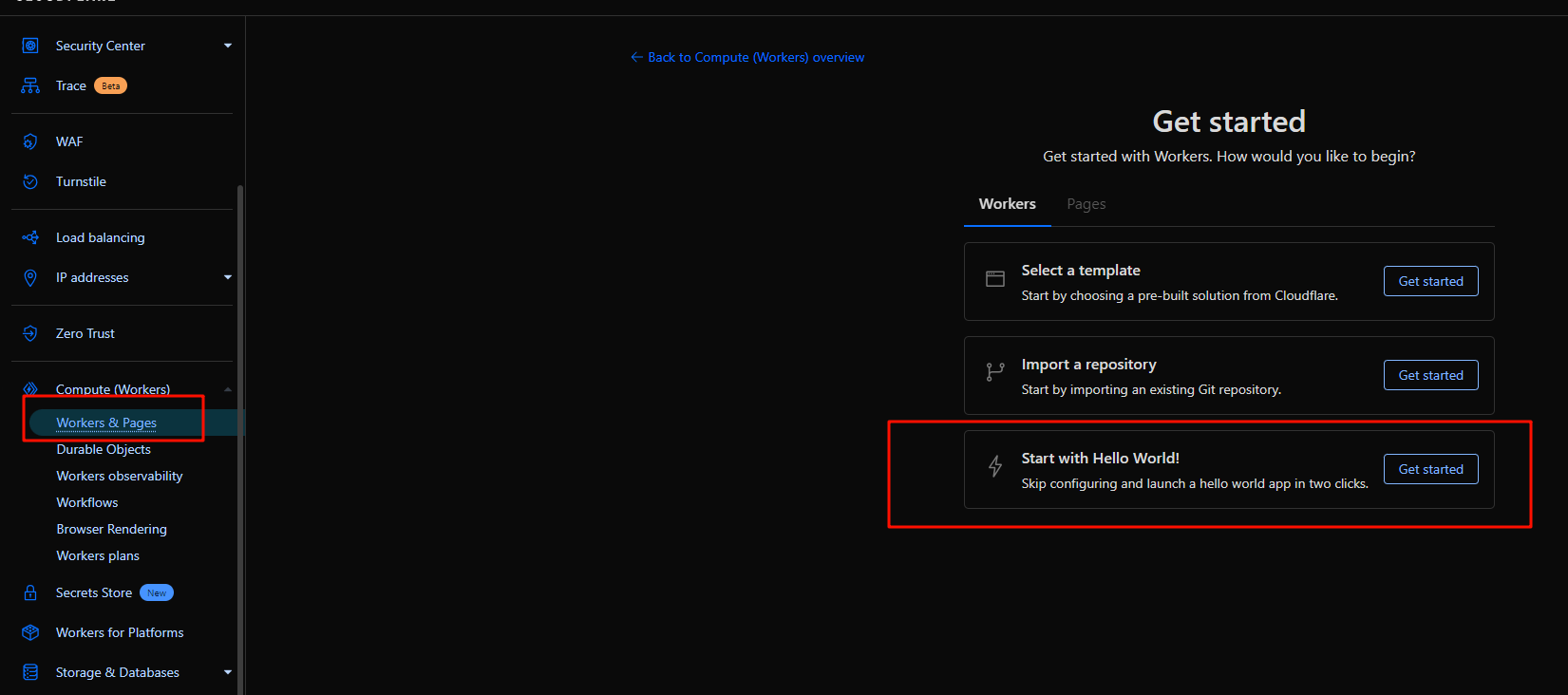
Task: Open the Turnstile page
Action: point(81,181)
